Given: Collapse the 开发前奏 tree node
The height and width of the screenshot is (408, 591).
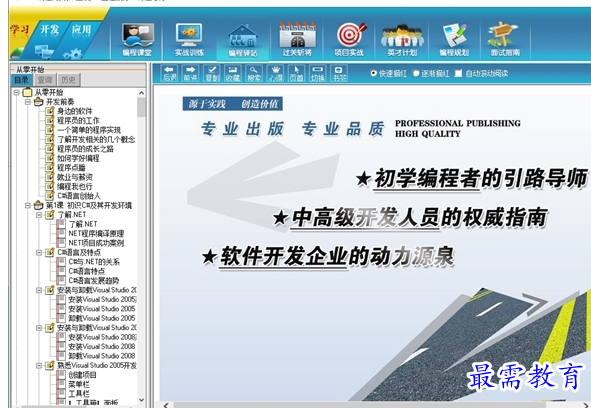Looking at the screenshot, I should (x=28, y=101).
